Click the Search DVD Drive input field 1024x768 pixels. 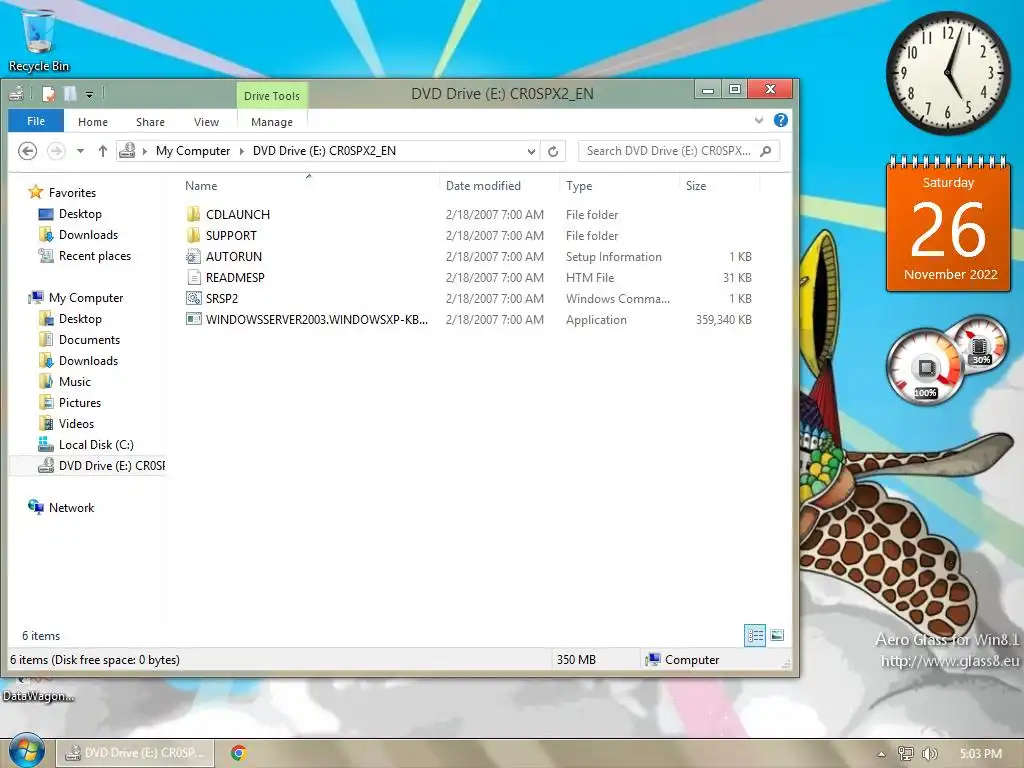669,151
